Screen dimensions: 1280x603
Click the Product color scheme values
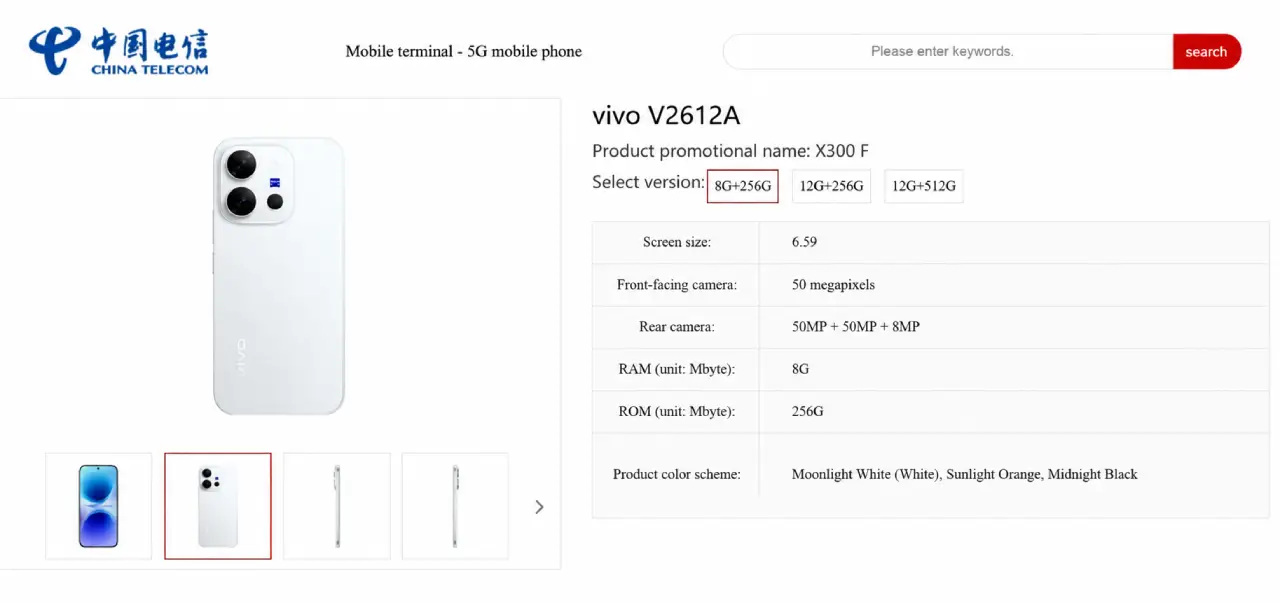tap(964, 474)
